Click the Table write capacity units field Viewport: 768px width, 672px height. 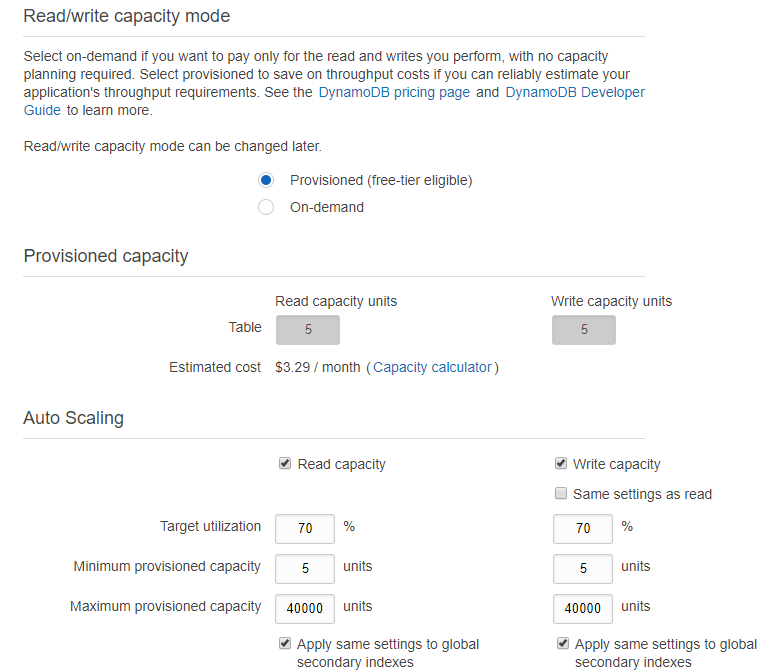point(584,330)
